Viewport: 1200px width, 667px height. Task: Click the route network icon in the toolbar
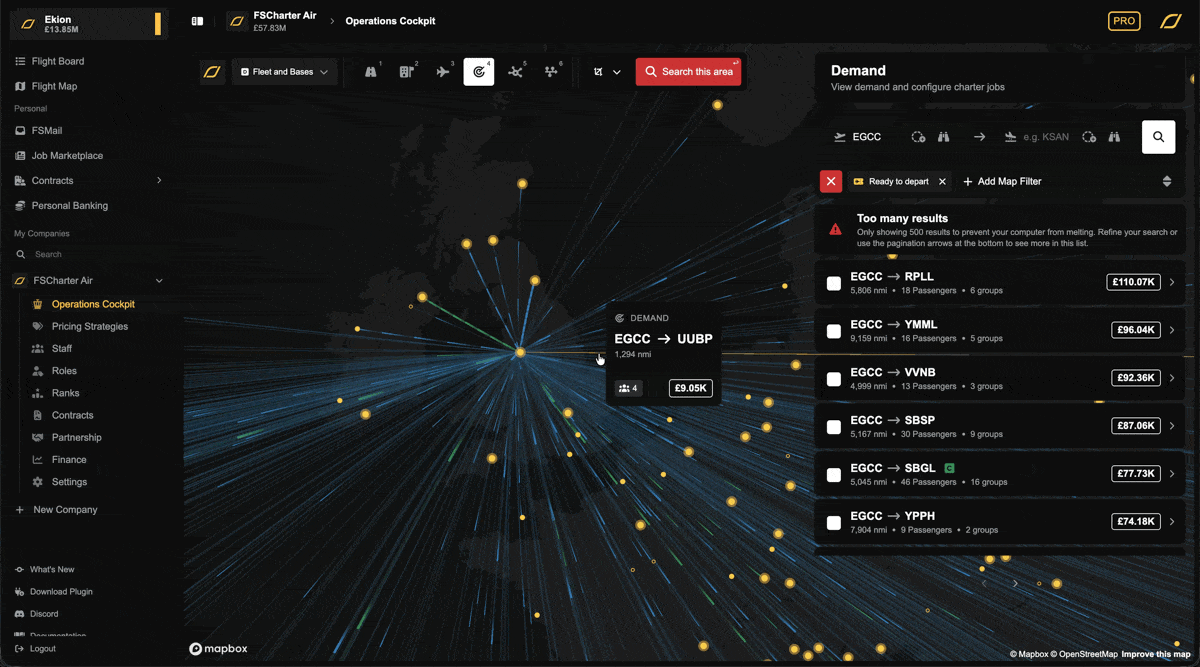[x=515, y=72]
